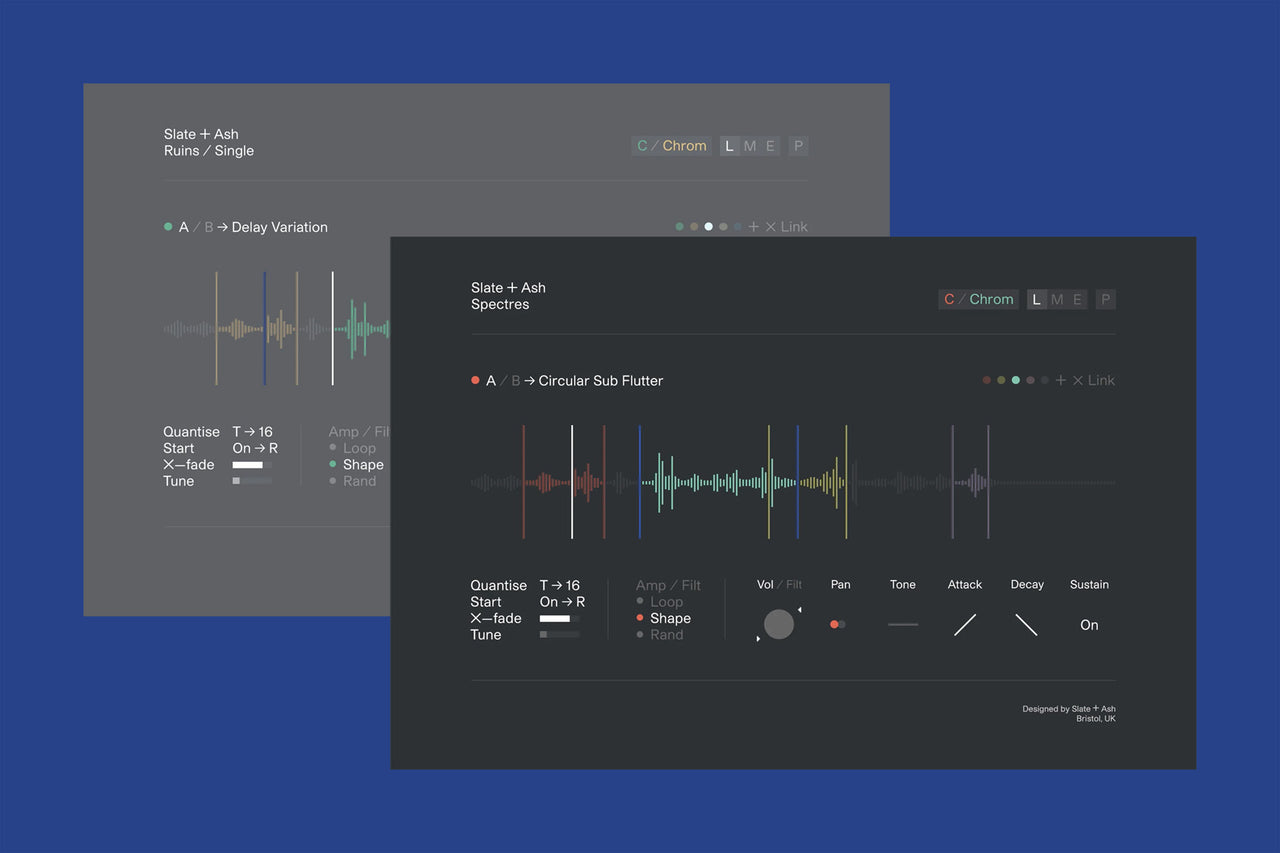The width and height of the screenshot is (1280, 853).
Task: Switch to the M tab in Spectres
Action: coord(1057,299)
